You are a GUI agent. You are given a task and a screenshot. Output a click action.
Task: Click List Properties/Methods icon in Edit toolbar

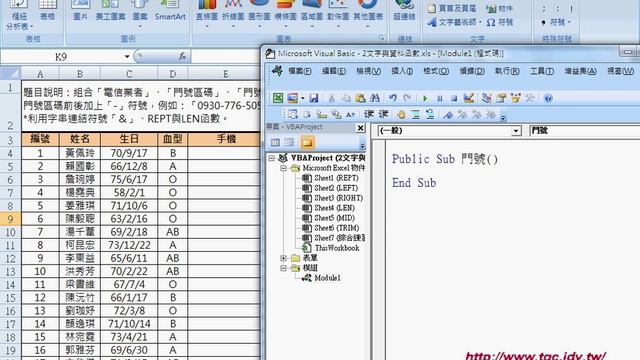click(293, 114)
